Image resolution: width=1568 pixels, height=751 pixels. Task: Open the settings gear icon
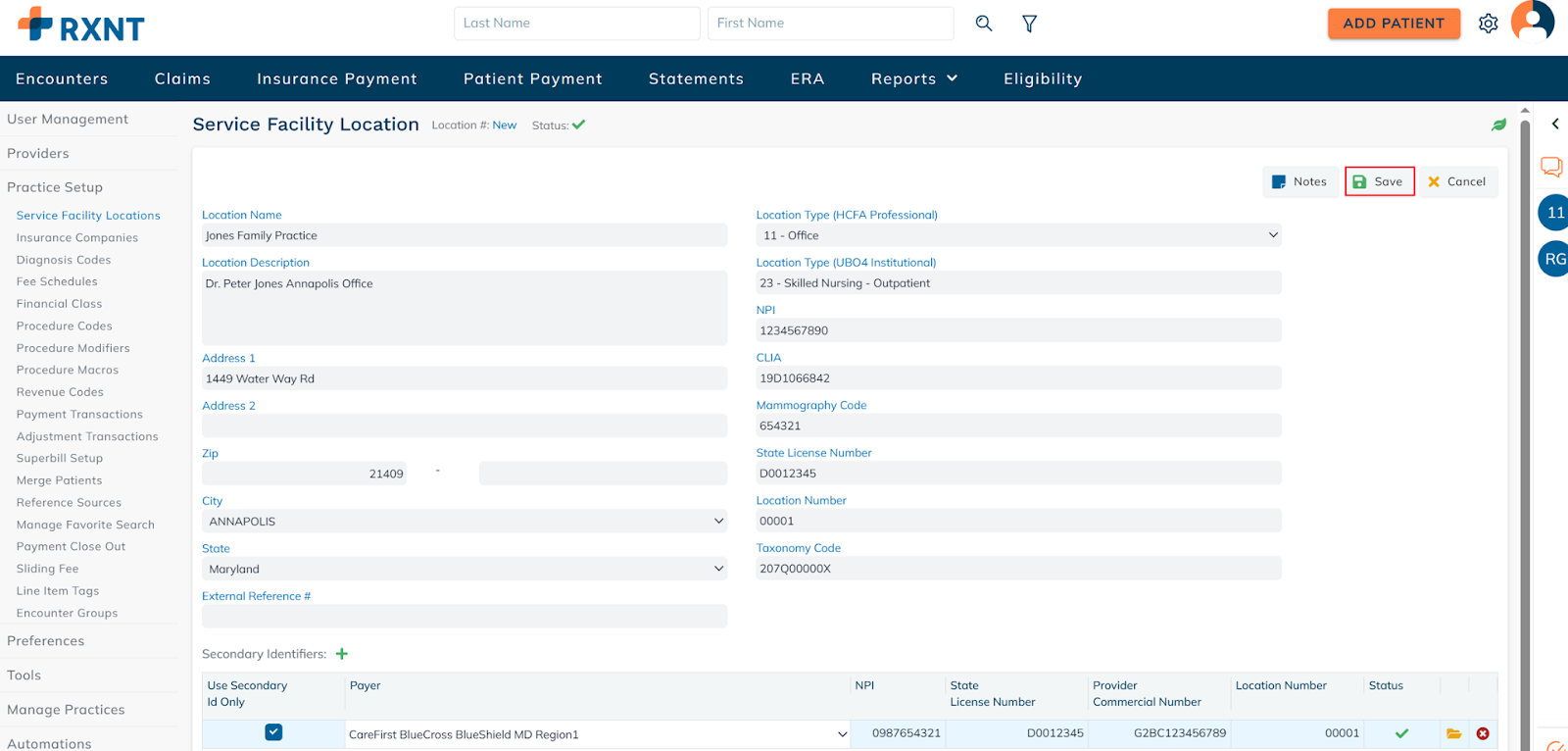[x=1488, y=24]
